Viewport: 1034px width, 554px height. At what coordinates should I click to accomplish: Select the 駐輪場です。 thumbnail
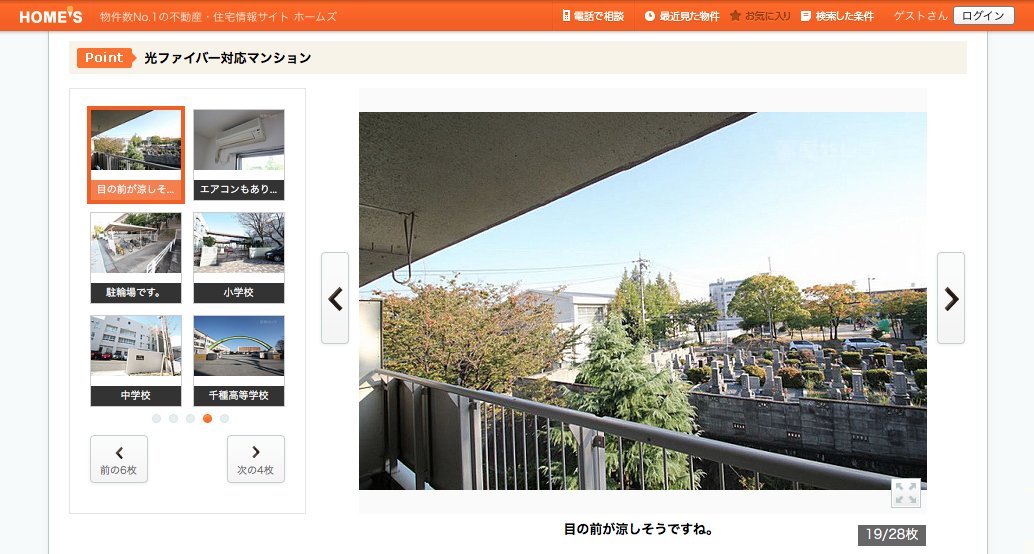(x=136, y=258)
